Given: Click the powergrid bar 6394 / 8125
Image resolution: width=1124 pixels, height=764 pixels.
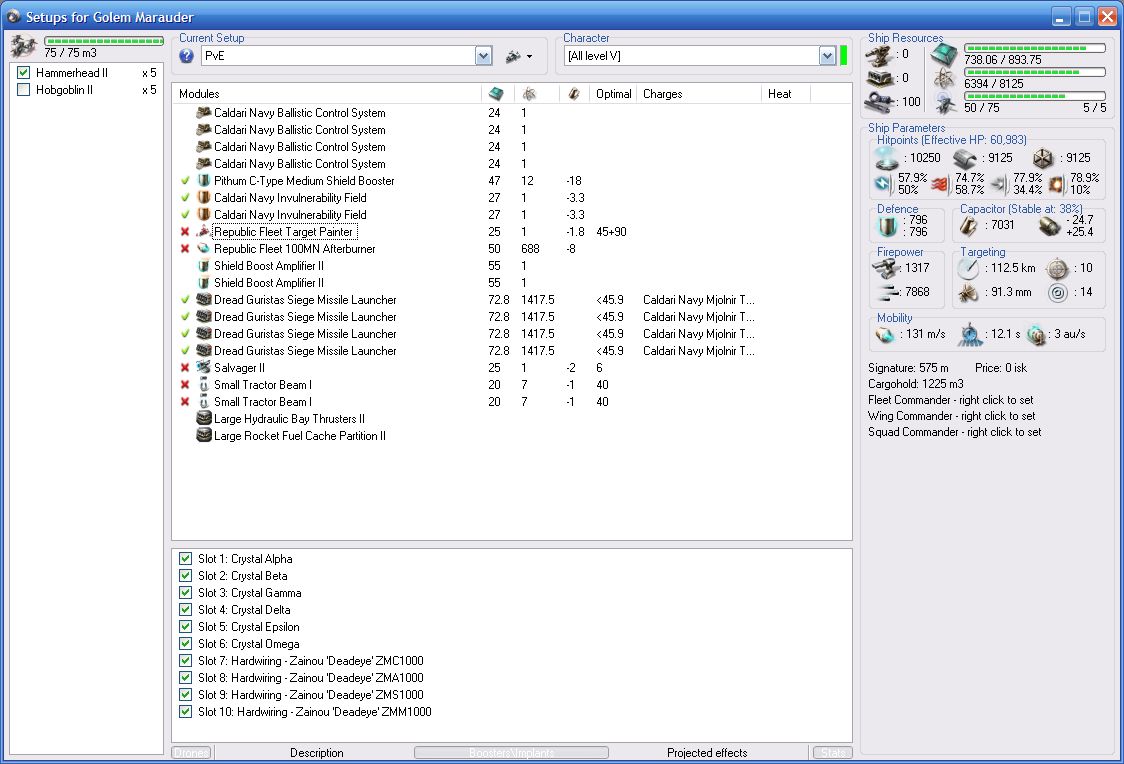Looking at the screenshot, I should point(1034,72).
